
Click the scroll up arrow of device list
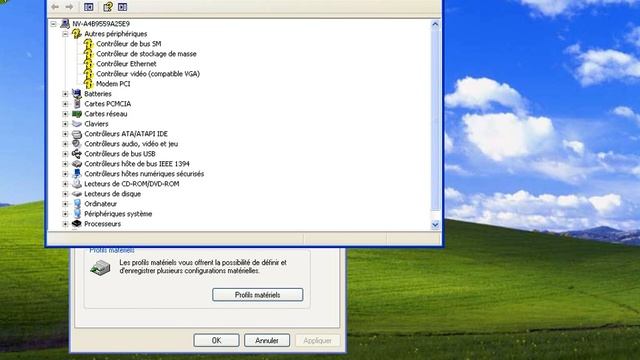[436, 24]
